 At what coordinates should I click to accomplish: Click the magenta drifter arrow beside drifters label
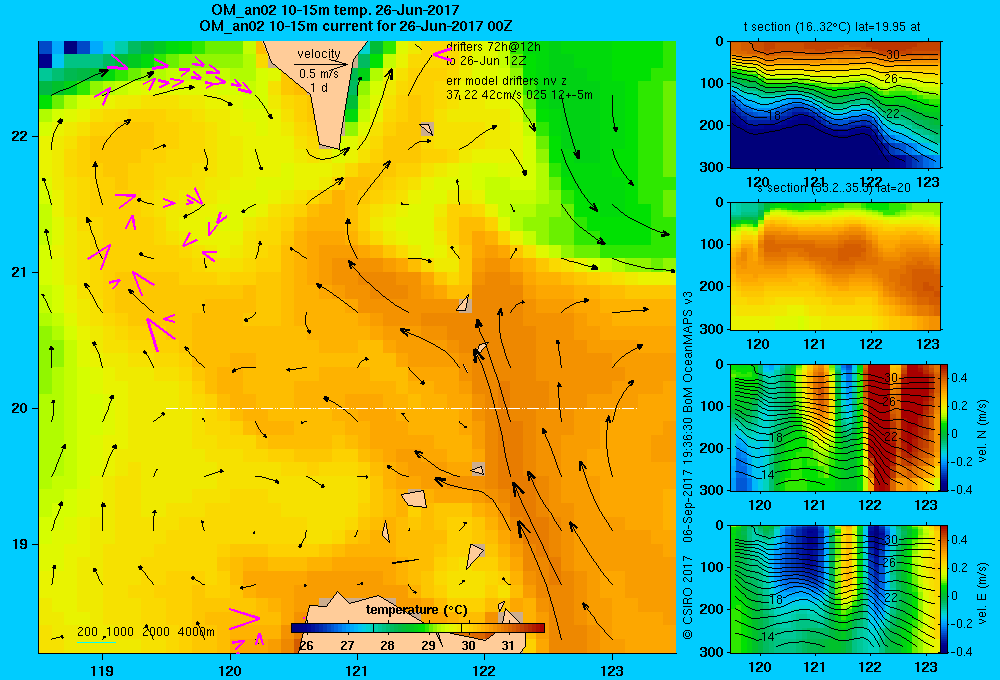pyautogui.click(x=441, y=55)
